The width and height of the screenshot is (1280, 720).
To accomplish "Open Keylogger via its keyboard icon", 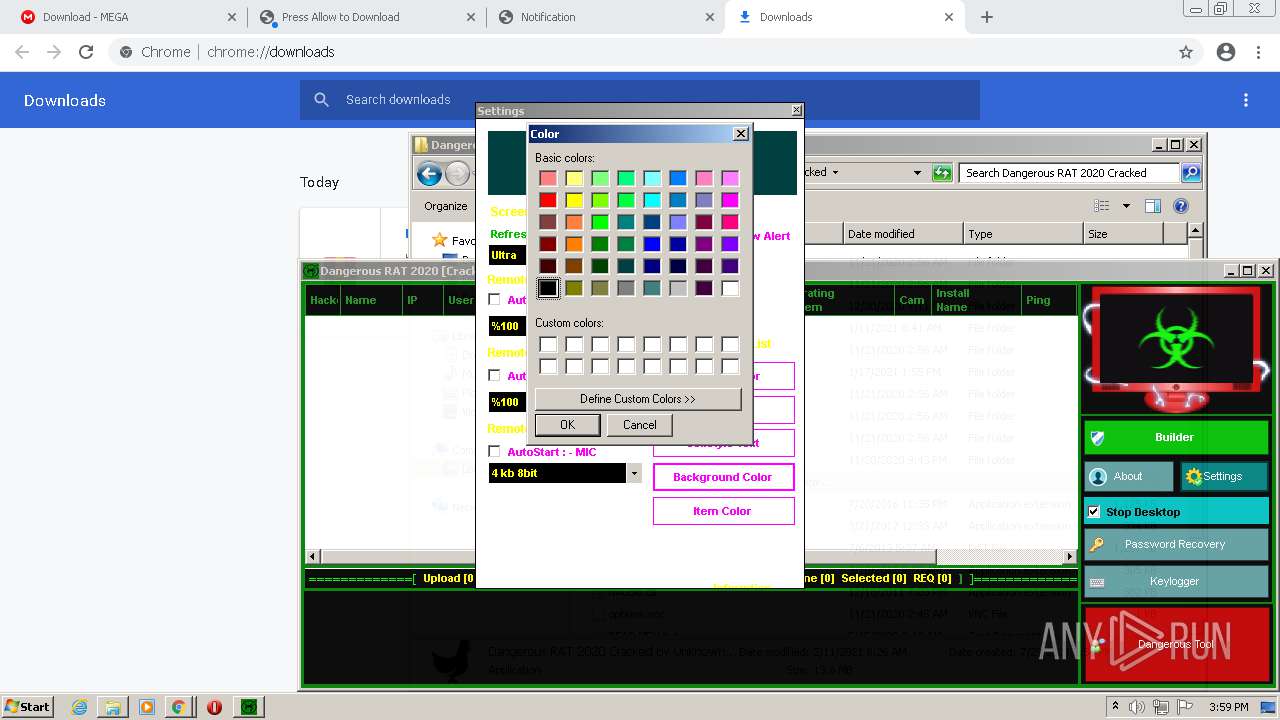I will 1097,581.
